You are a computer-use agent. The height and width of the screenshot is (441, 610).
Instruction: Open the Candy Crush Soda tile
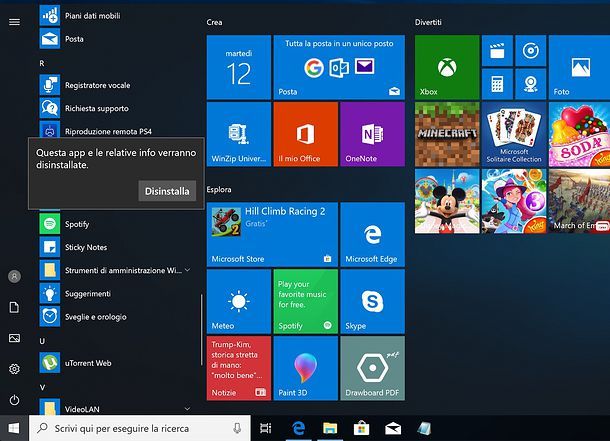point(579,134)
